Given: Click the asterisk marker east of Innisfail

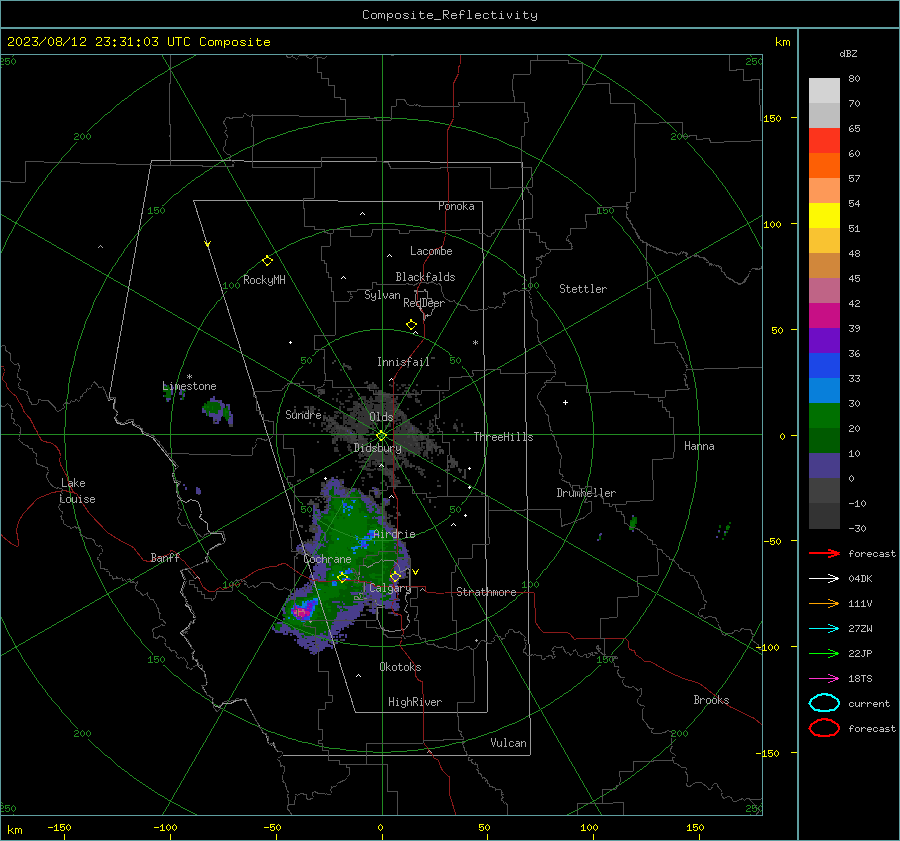Looking at the screenshot, I should [475, 343].
